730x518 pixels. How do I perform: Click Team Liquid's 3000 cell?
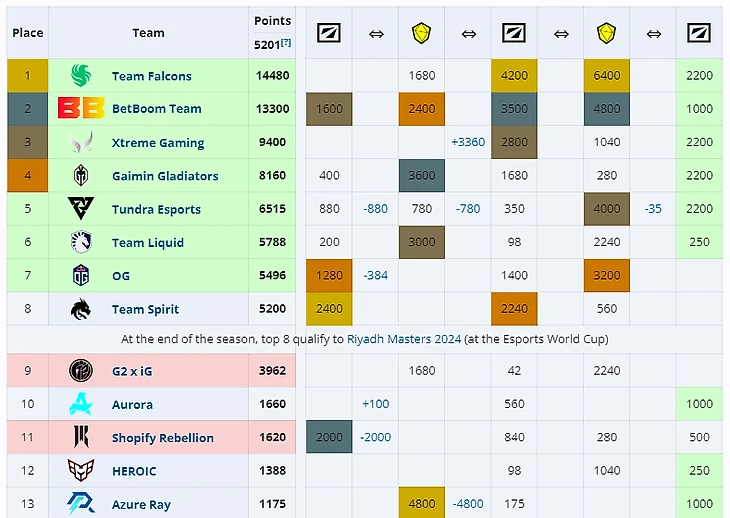pos(421,242)
